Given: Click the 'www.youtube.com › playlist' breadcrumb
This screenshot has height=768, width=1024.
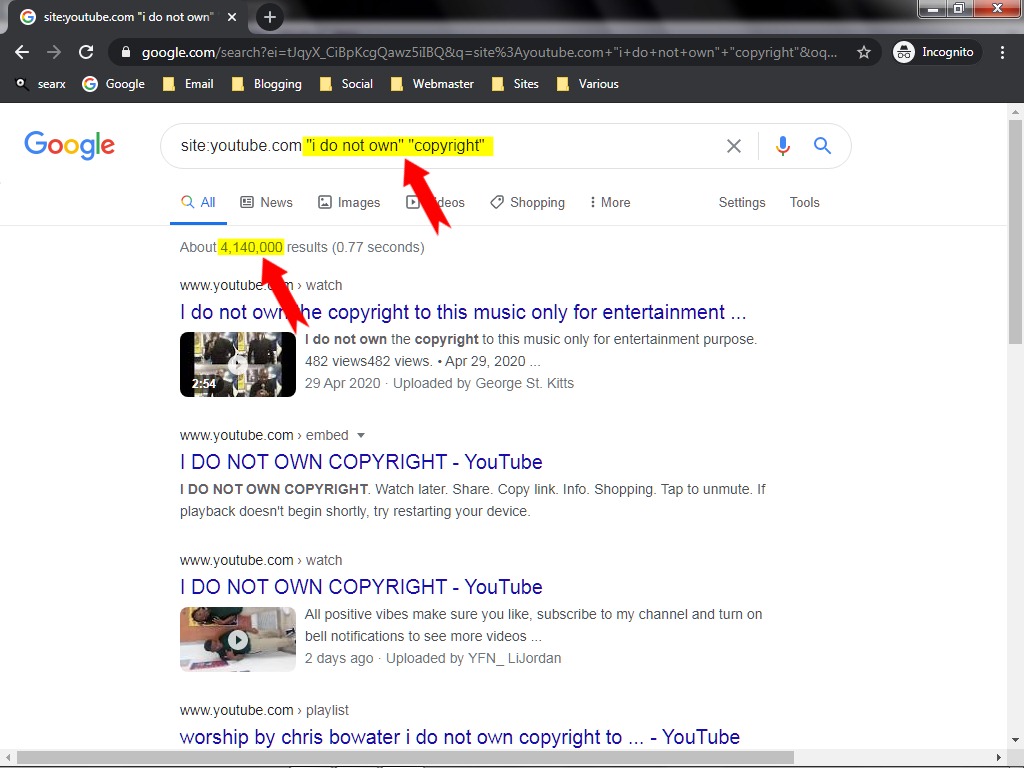Looking at the screenshot, I should 264,710.
